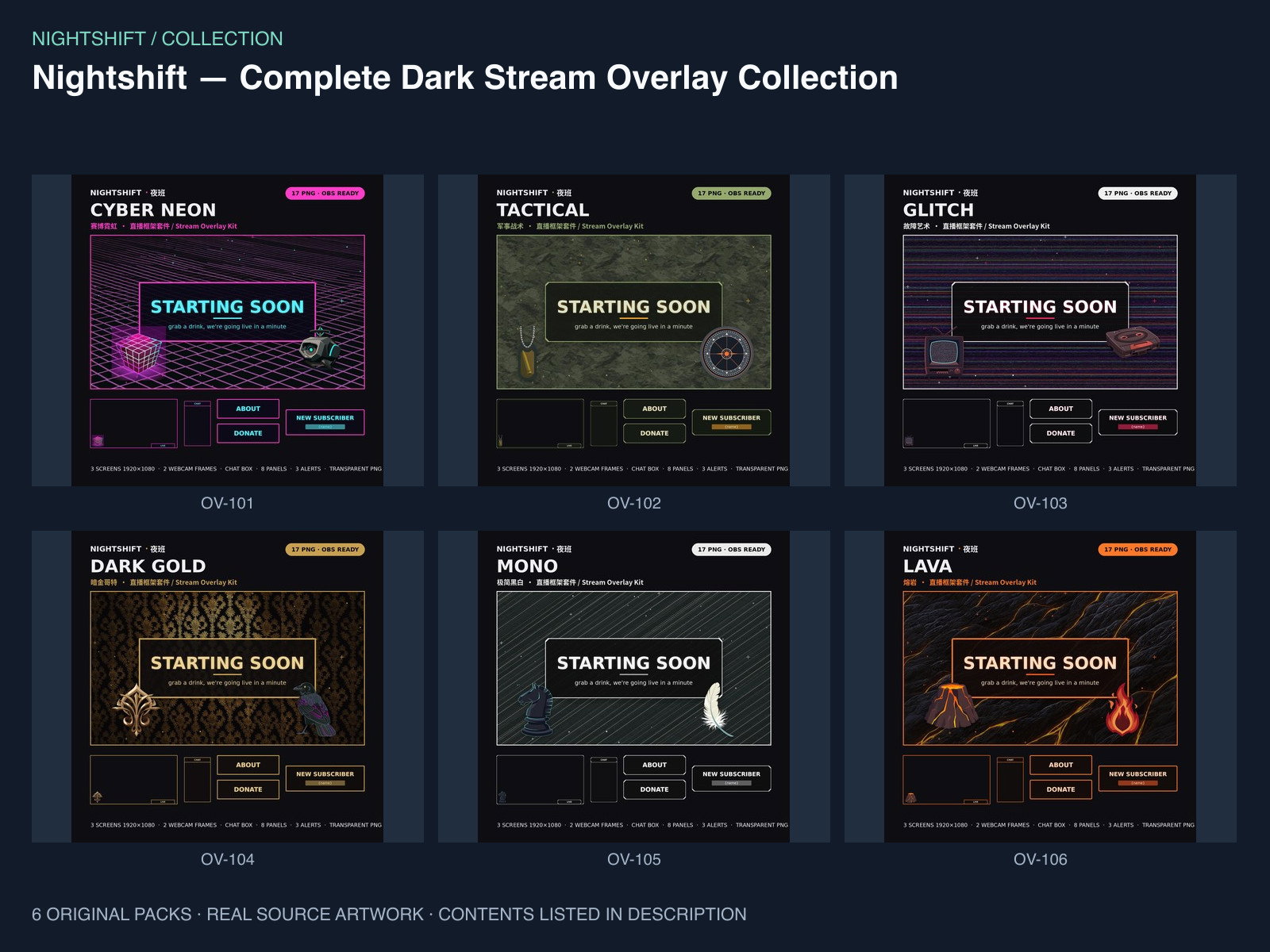The width and height of the screenshot is (1270, 952).
Task: Click the DONATE panel in Cyber Neon preview
Action: click(248, 433)
